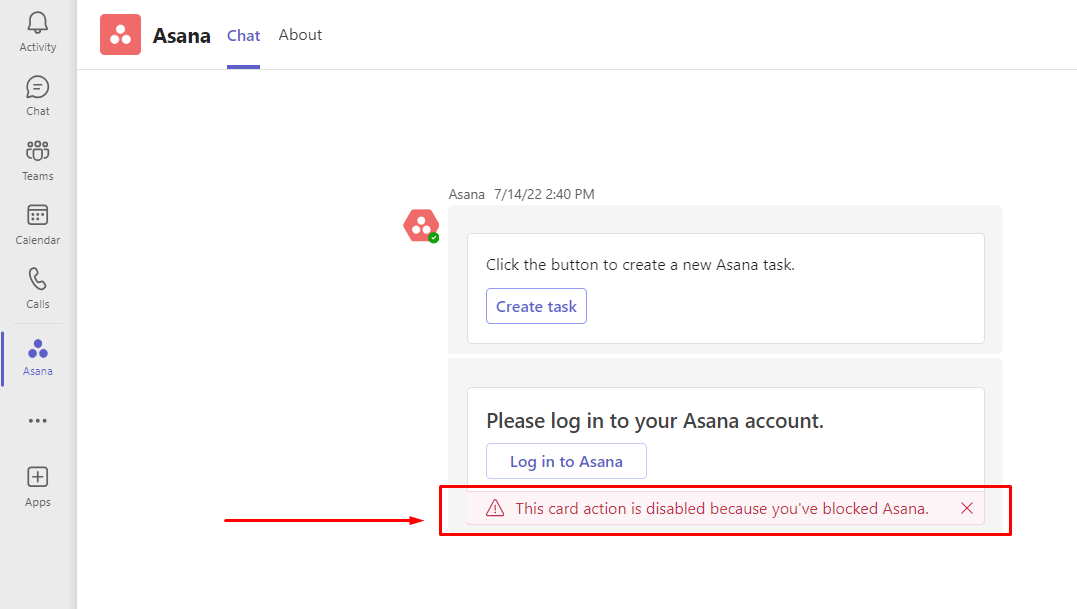Click the Asana bot avatar
Viewport: 1077px width, 609px height.
click(421, 226)
